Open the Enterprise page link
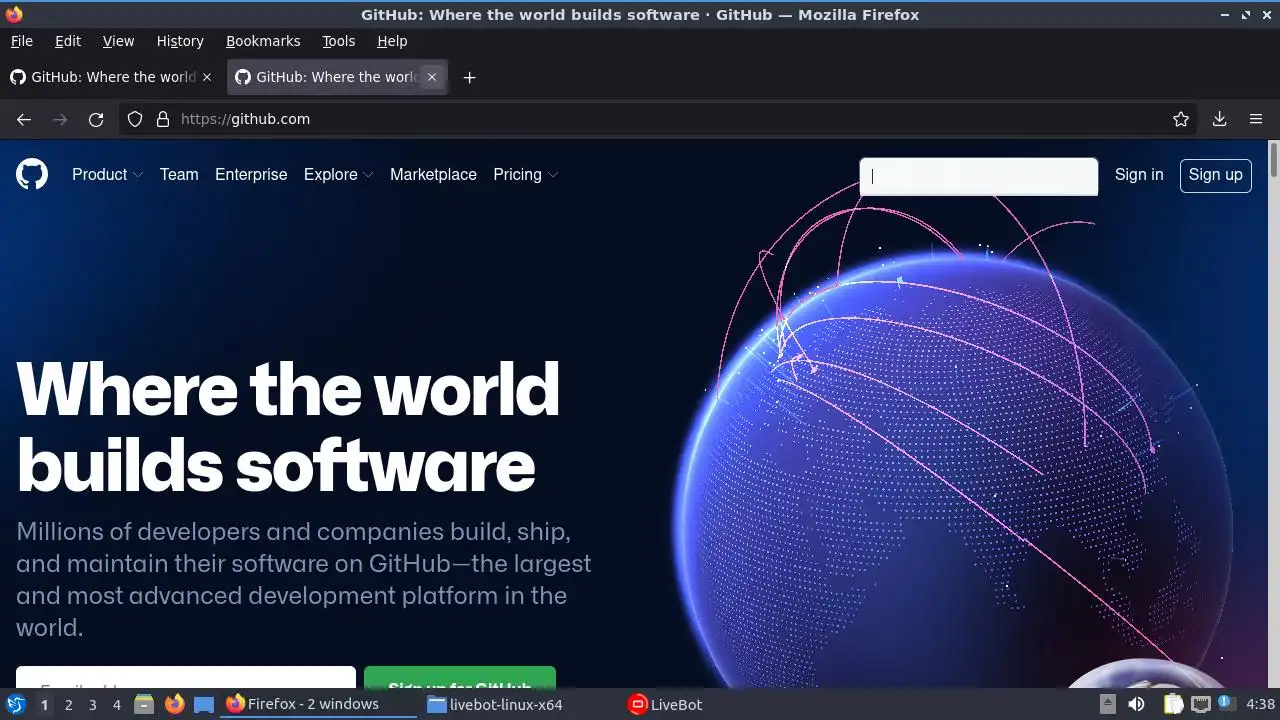The image size is (1280, 720). coord(251,174)
